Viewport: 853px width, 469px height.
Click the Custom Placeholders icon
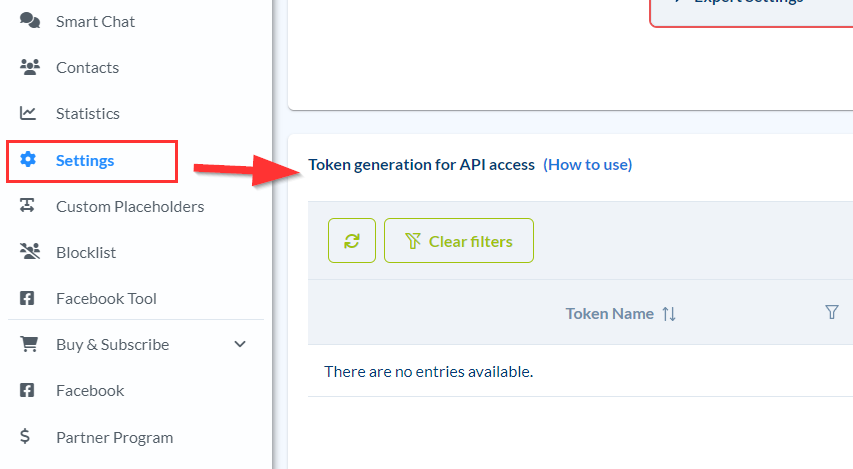[29, 206]
